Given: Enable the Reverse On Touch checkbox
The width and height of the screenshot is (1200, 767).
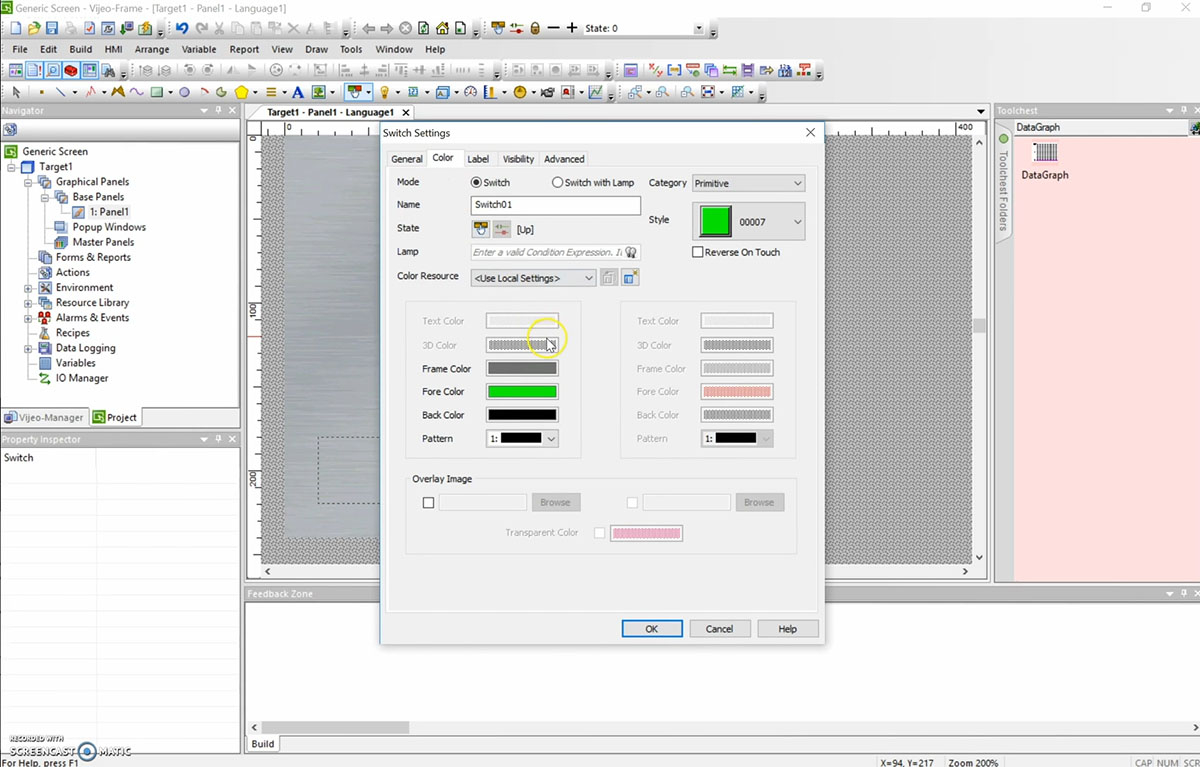Looking at the screenshot, I should click(698, 252).
